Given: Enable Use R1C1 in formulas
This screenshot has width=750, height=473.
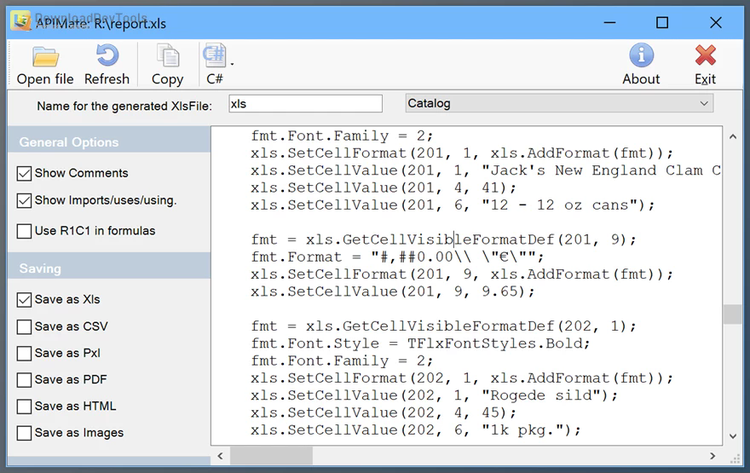Looking at the screenshot, I should (24, 231).
